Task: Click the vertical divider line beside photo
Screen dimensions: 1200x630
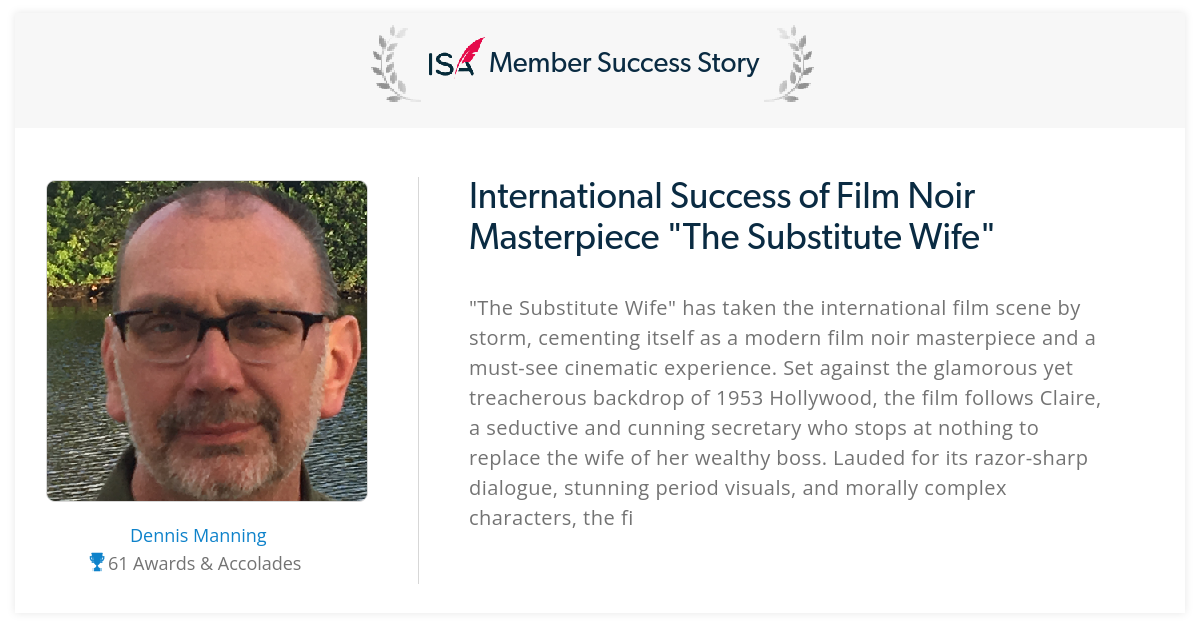Action: click(418, 380)
